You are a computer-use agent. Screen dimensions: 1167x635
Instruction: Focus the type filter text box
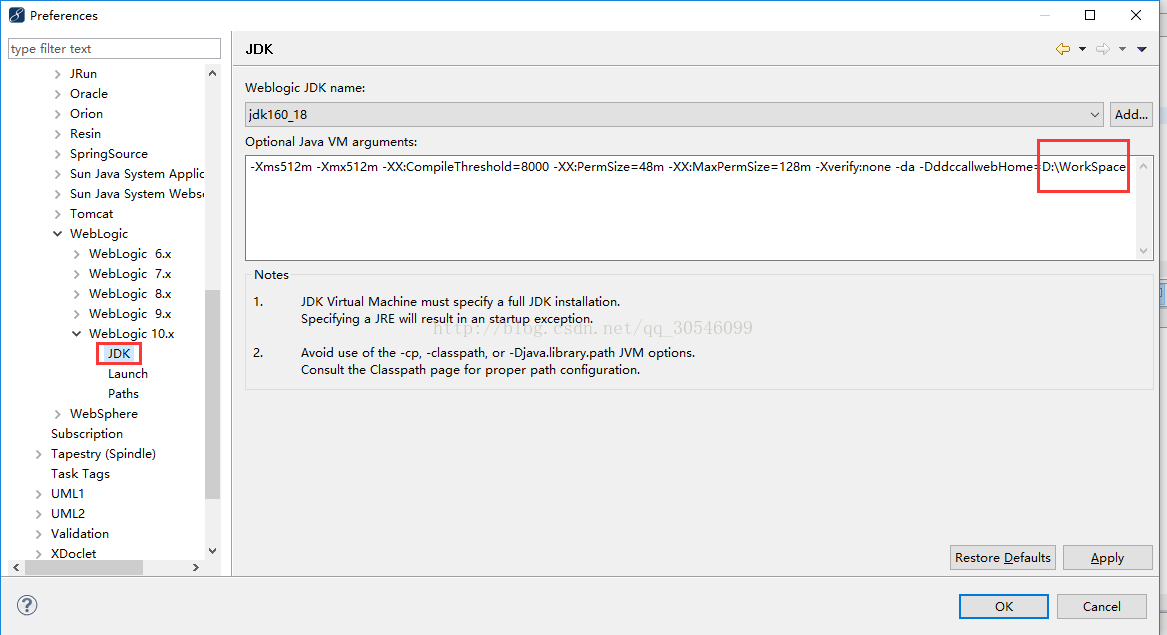tap(115, 48)
